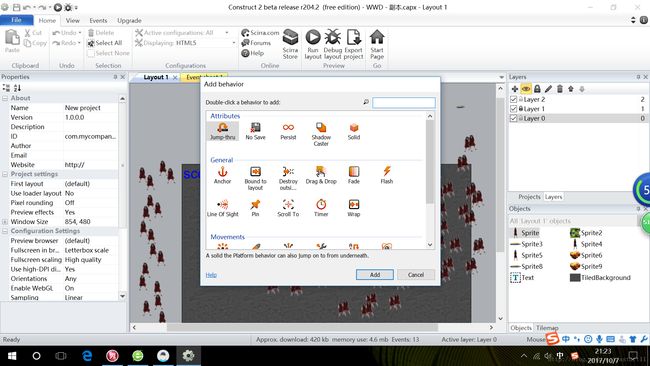Click the layer lock icon in Layers toolbar
Viewport: 650px width, 366px height.
537,89
